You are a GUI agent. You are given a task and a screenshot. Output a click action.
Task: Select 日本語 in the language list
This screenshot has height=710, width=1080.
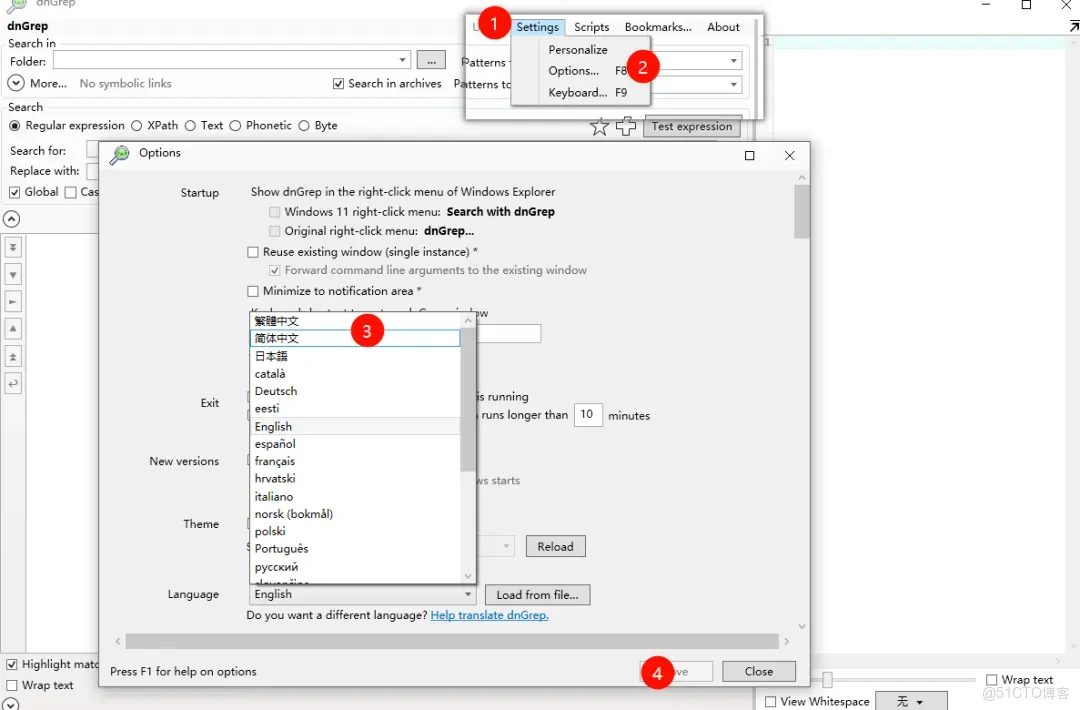click(355, 356)
